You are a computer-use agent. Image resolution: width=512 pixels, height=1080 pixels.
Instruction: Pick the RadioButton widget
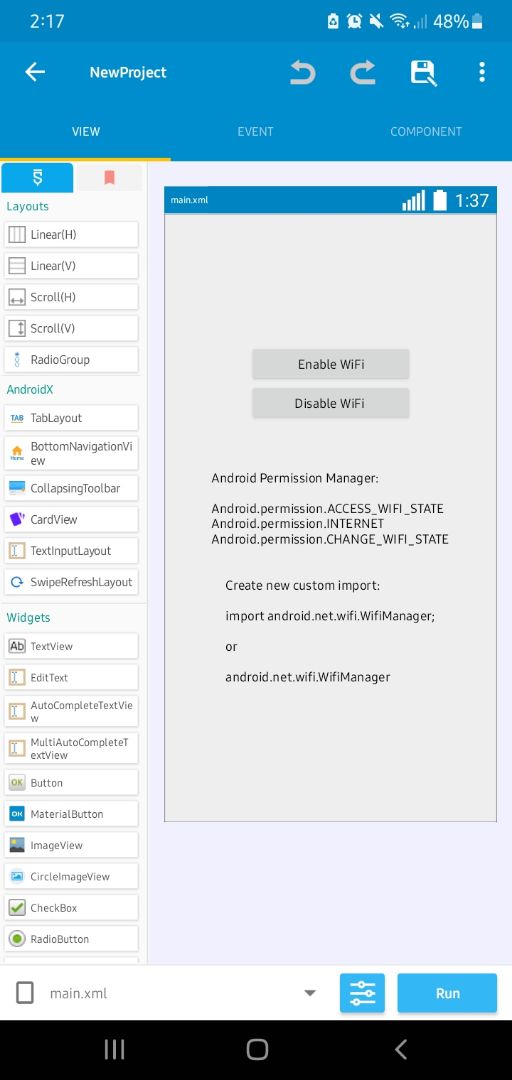pos(71,939)
